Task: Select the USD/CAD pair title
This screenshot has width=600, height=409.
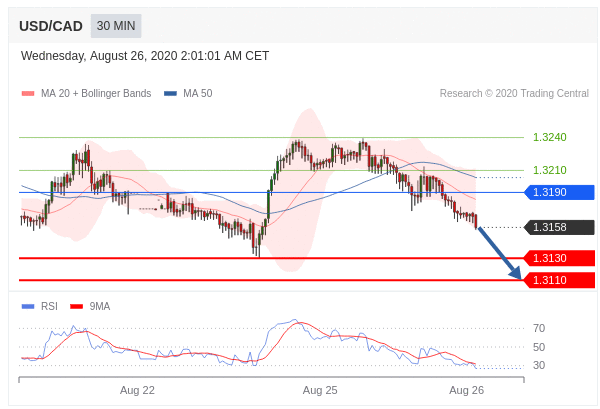Action: (x=51, y=26)
